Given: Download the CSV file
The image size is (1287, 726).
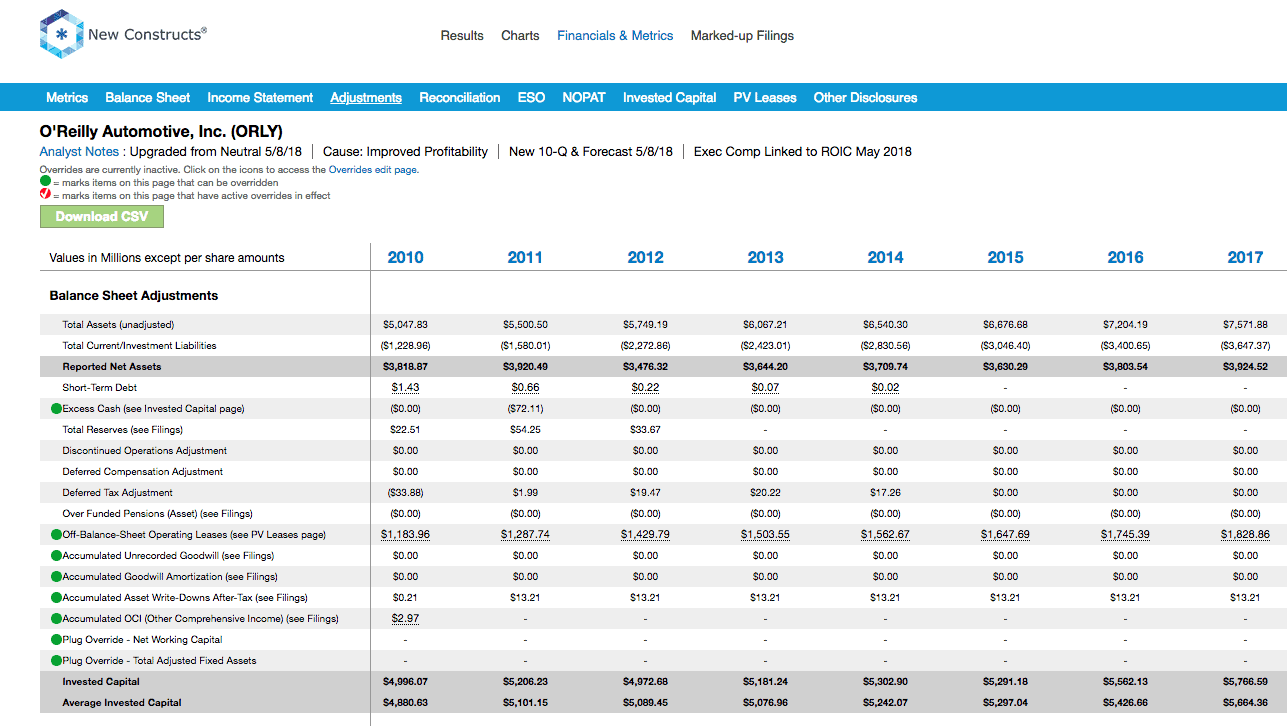Looking at the screenshot, I should point(102,216).
